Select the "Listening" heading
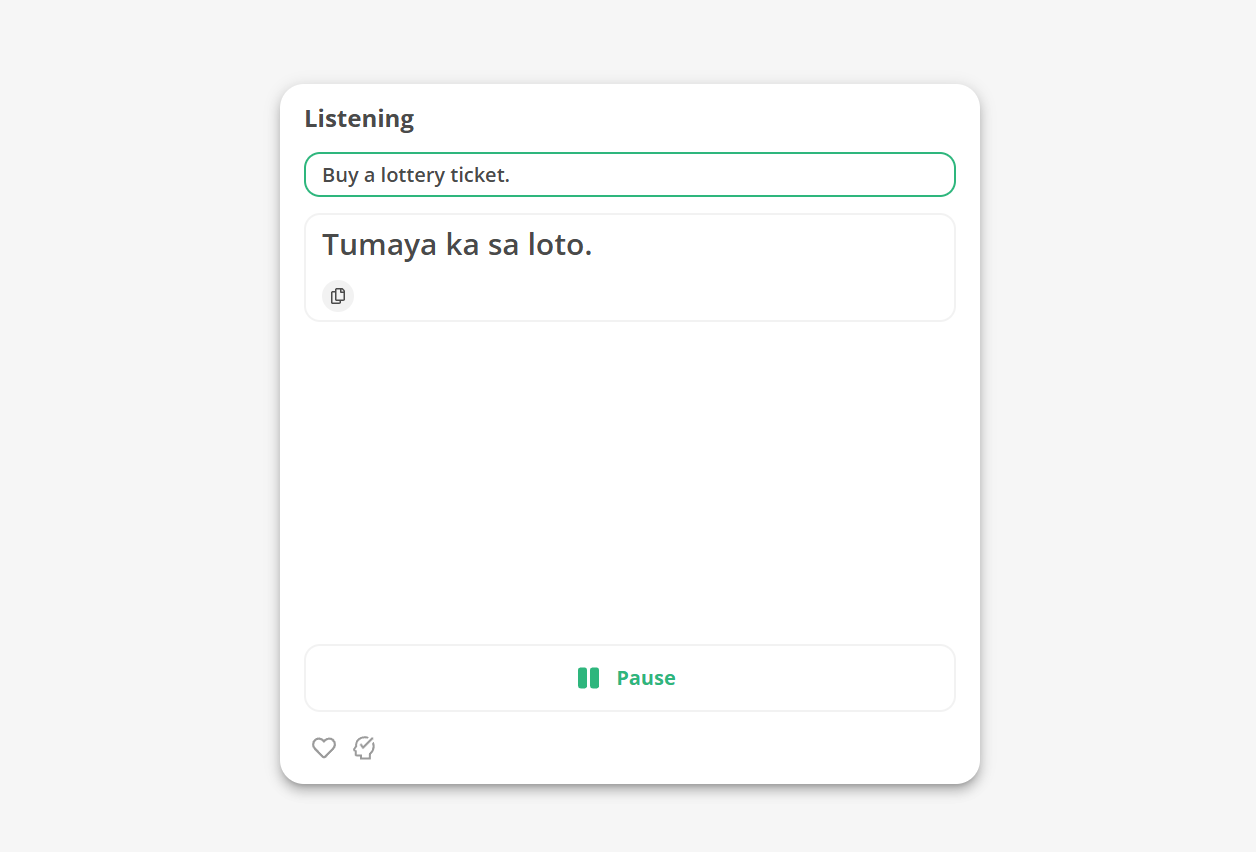The height and width of the screenshot is (852, 1256). pos(359,119)
